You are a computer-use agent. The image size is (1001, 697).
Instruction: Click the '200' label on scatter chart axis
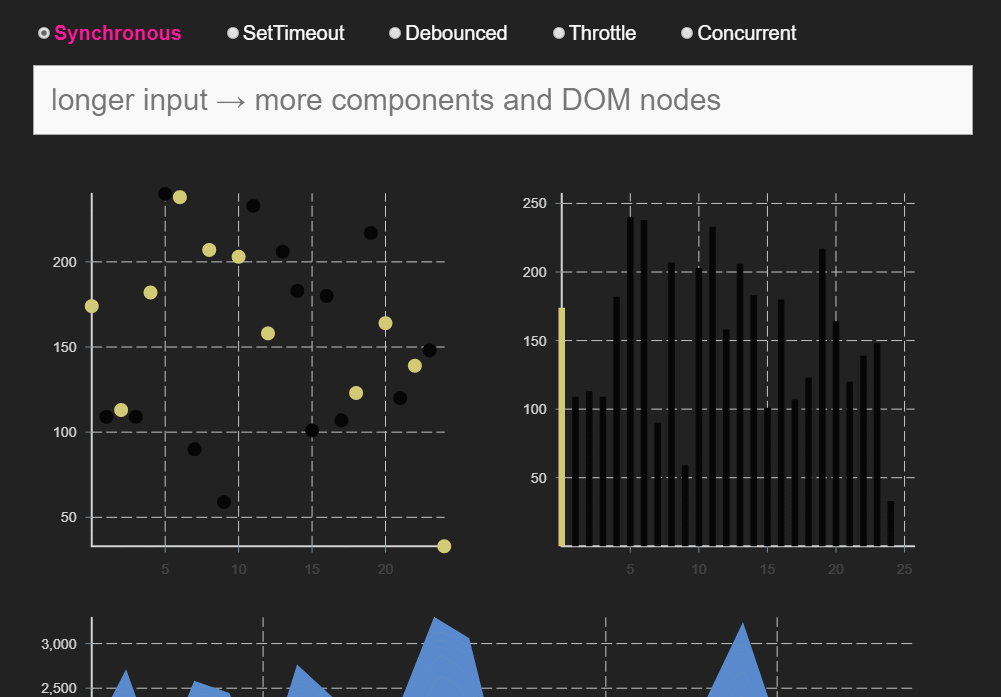point(64,262)
